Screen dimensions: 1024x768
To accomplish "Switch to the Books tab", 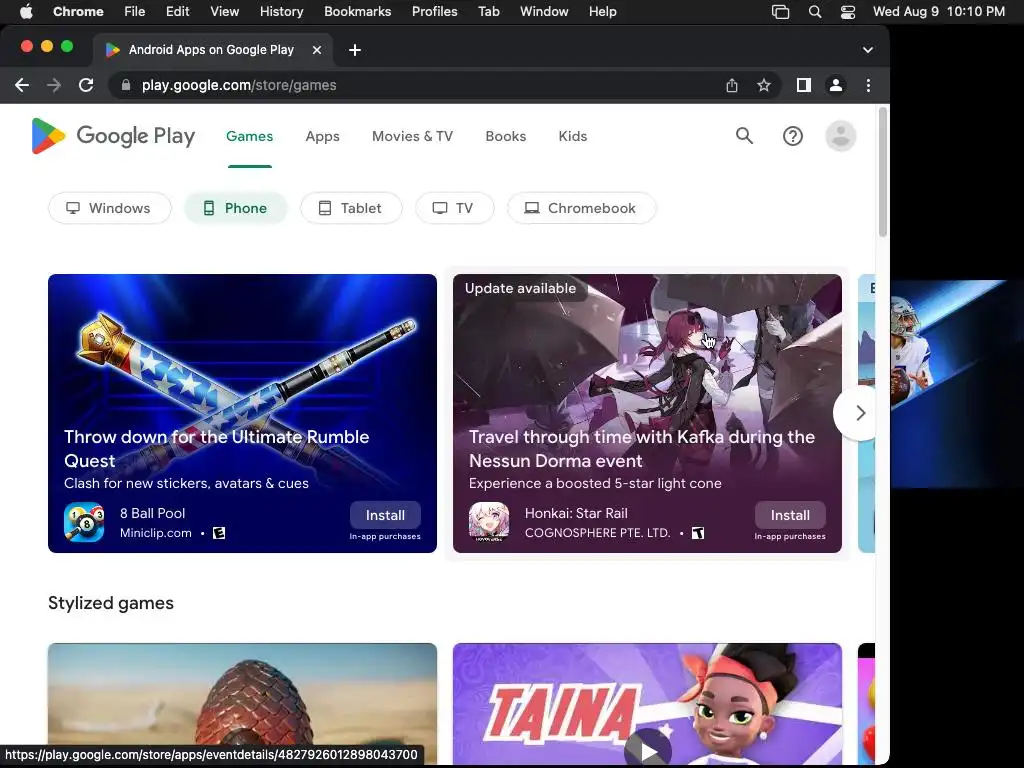I will click(505, 136).
